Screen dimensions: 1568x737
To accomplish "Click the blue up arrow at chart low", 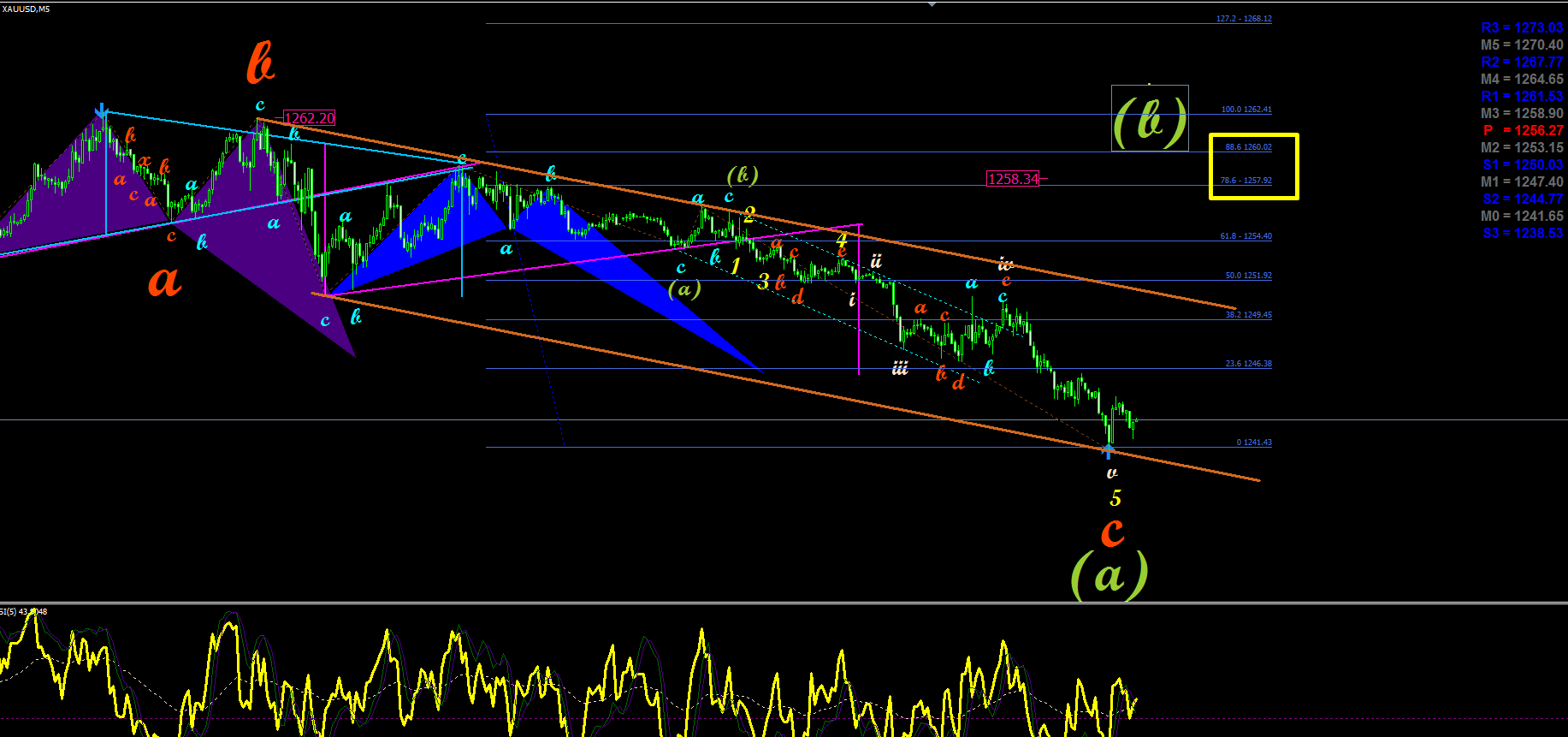I will (x=1109, y=452).
